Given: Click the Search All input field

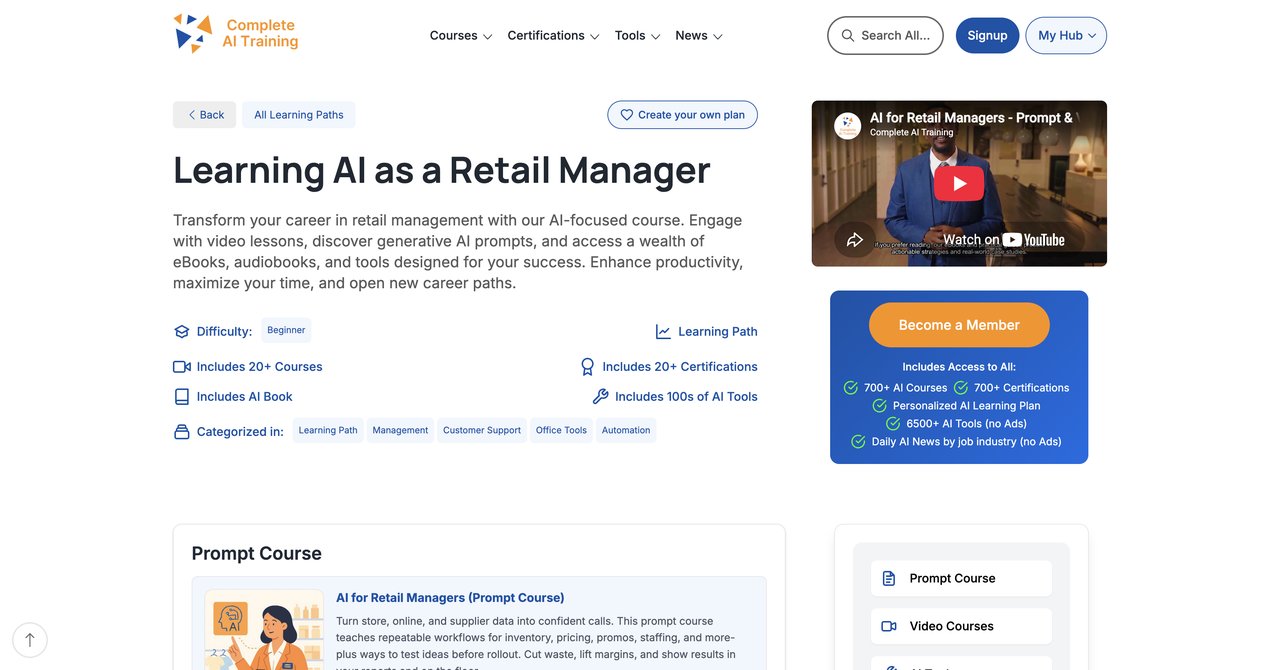Looking at the screenshot, I should click(x=885, y=35).
